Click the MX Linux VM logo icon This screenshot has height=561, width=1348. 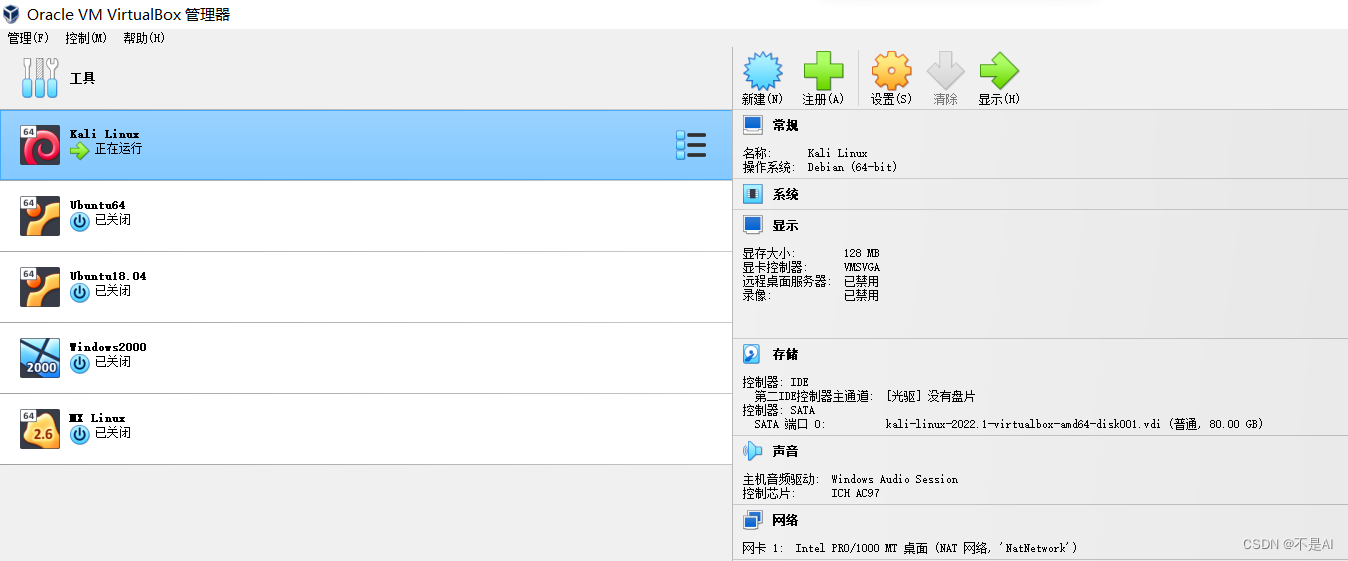click(40, 429)
